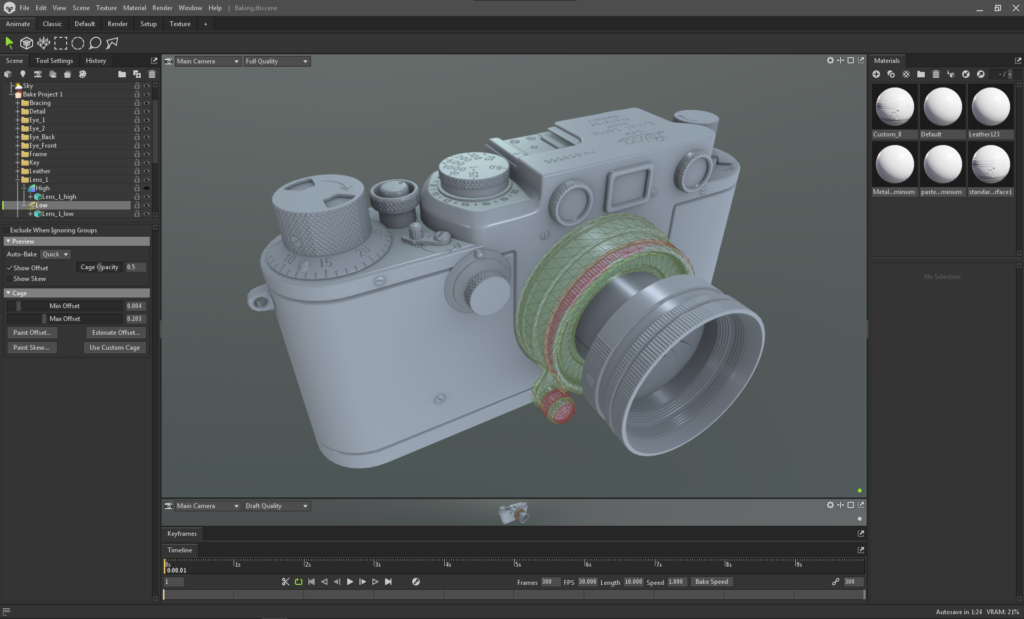The image size is (1024, 619).
Task: Enable the Show Skew checkbox
Action: click(10, 279)
